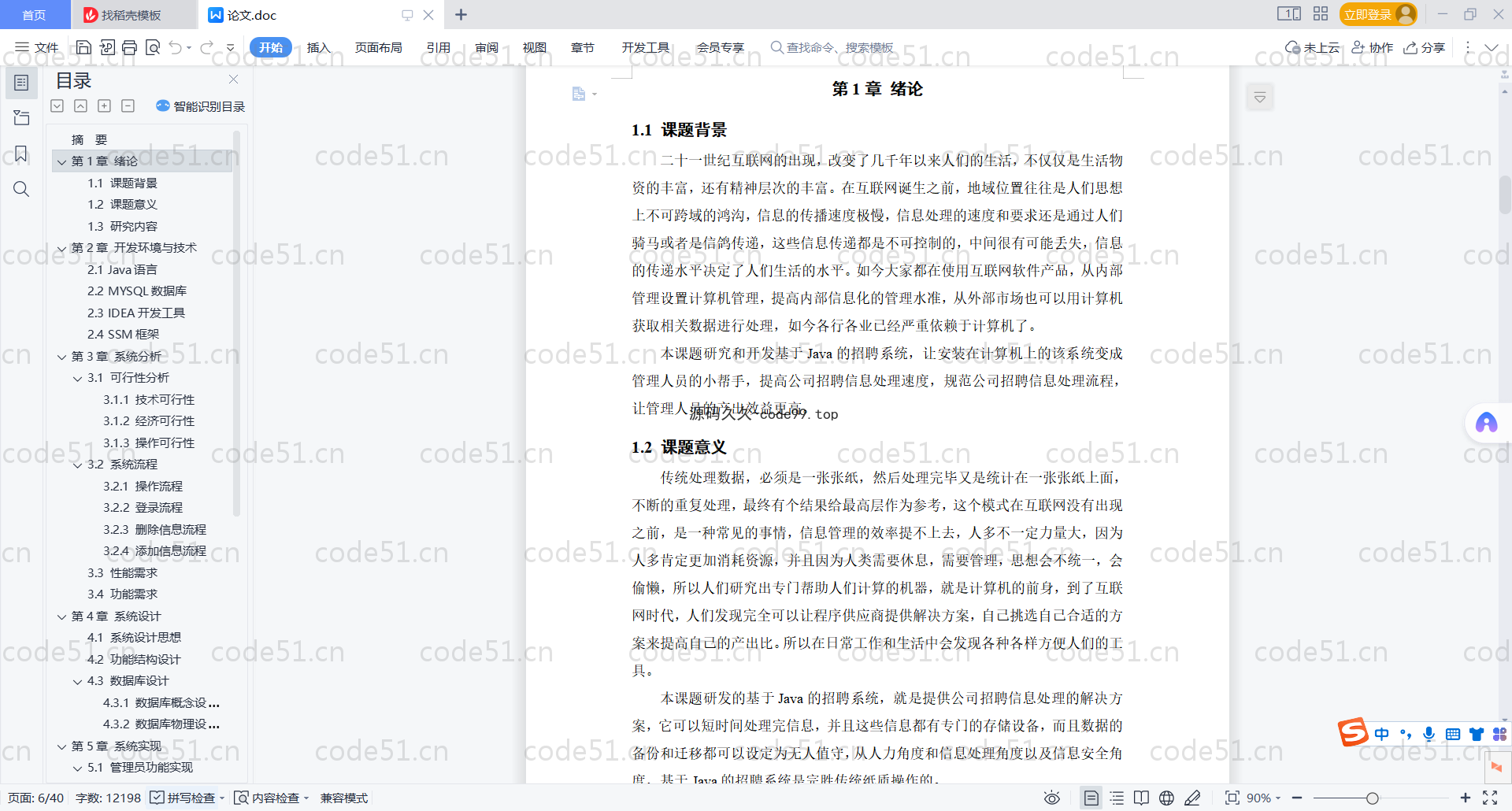Collapse 第1章 绪论 in outline tree

pyautogui.click(x=61, y=161)
